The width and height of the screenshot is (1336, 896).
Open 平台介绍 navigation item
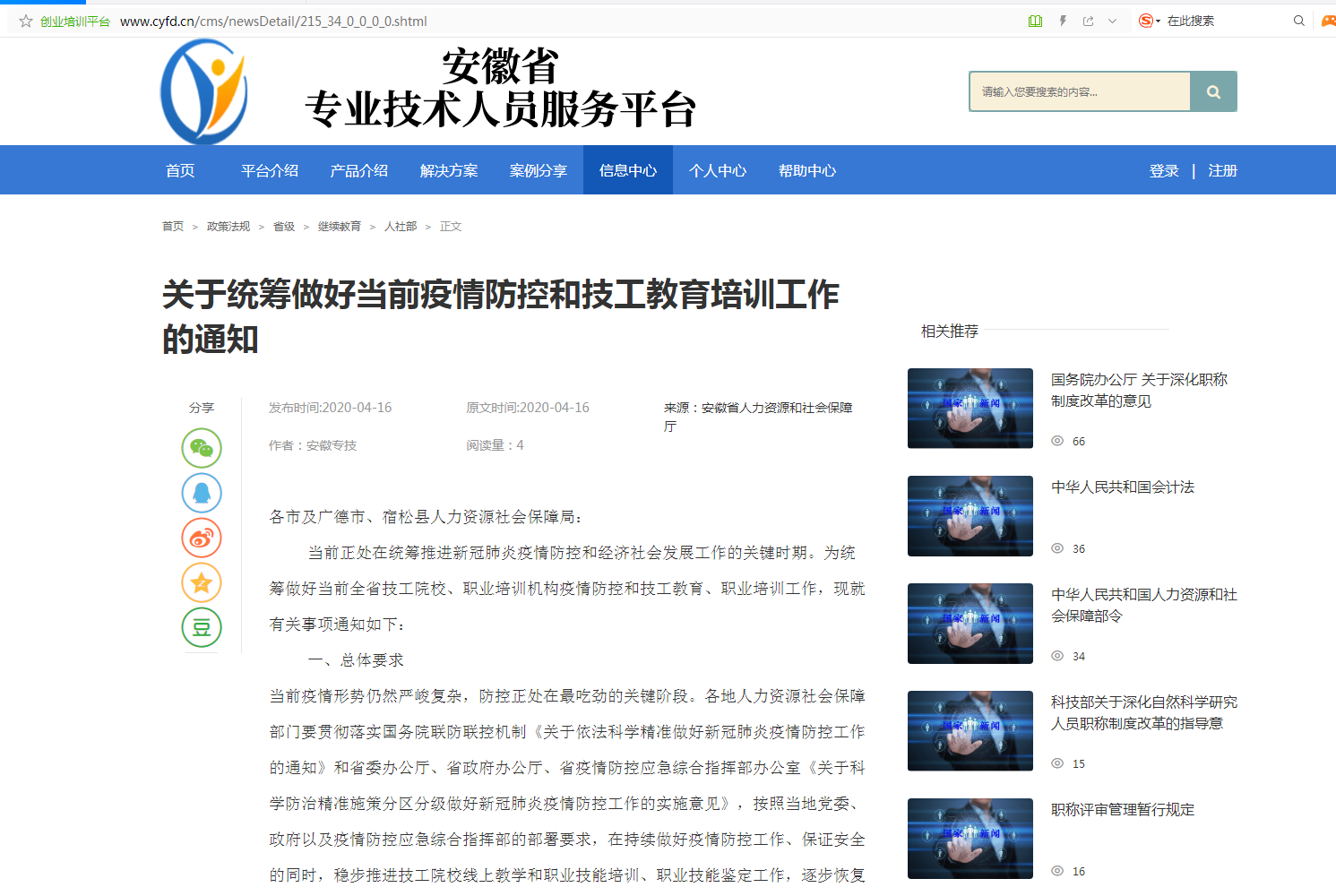tap(270, 170)
